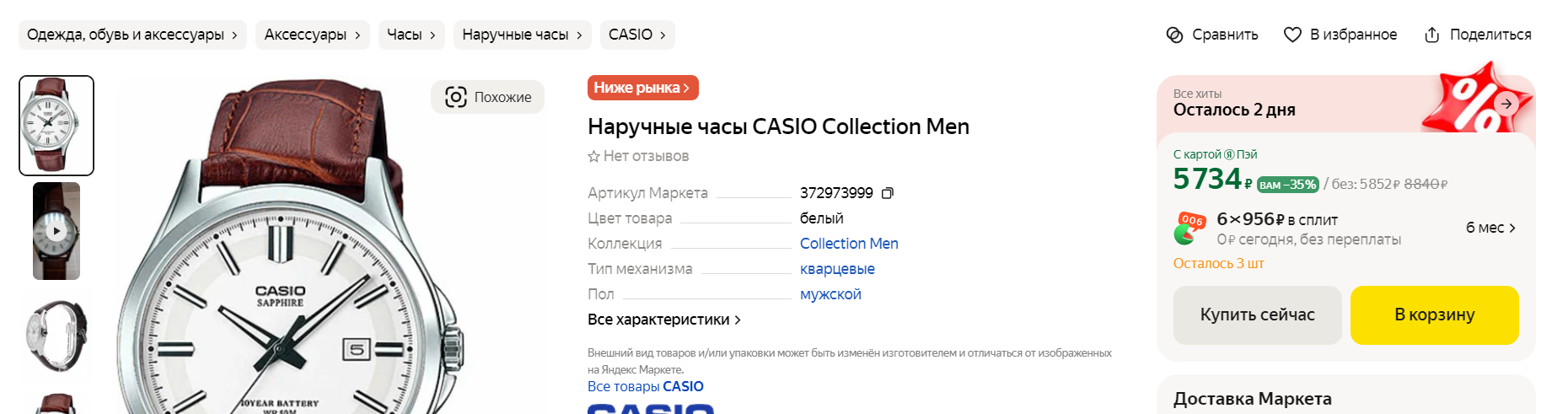Screen dimensions: 1568x414
Task: Copy the Артикул Маркета number with the copy icon
Action: tap(887, 193)
